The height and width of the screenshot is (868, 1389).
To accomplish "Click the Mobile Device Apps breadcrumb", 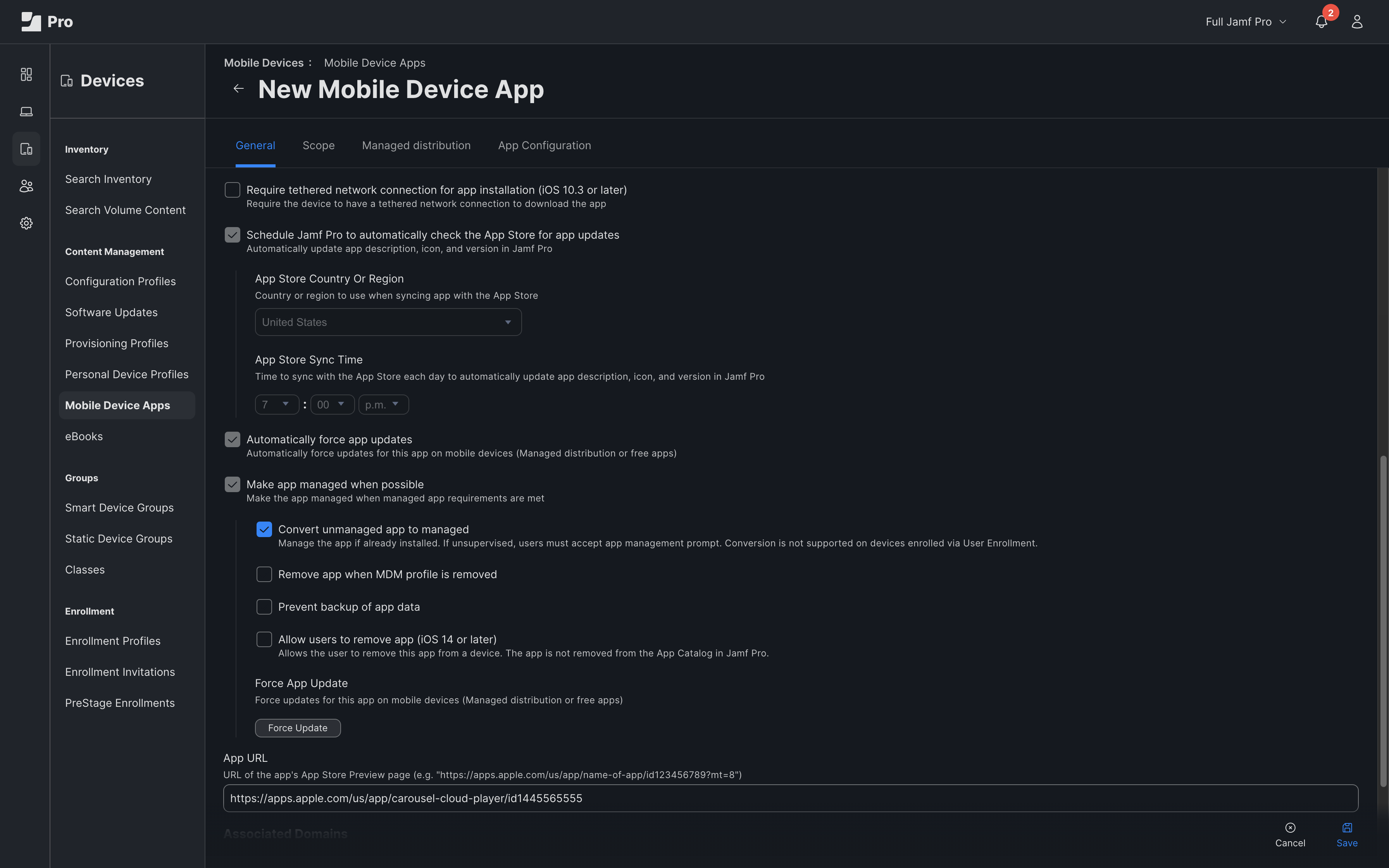I will 375,63.
